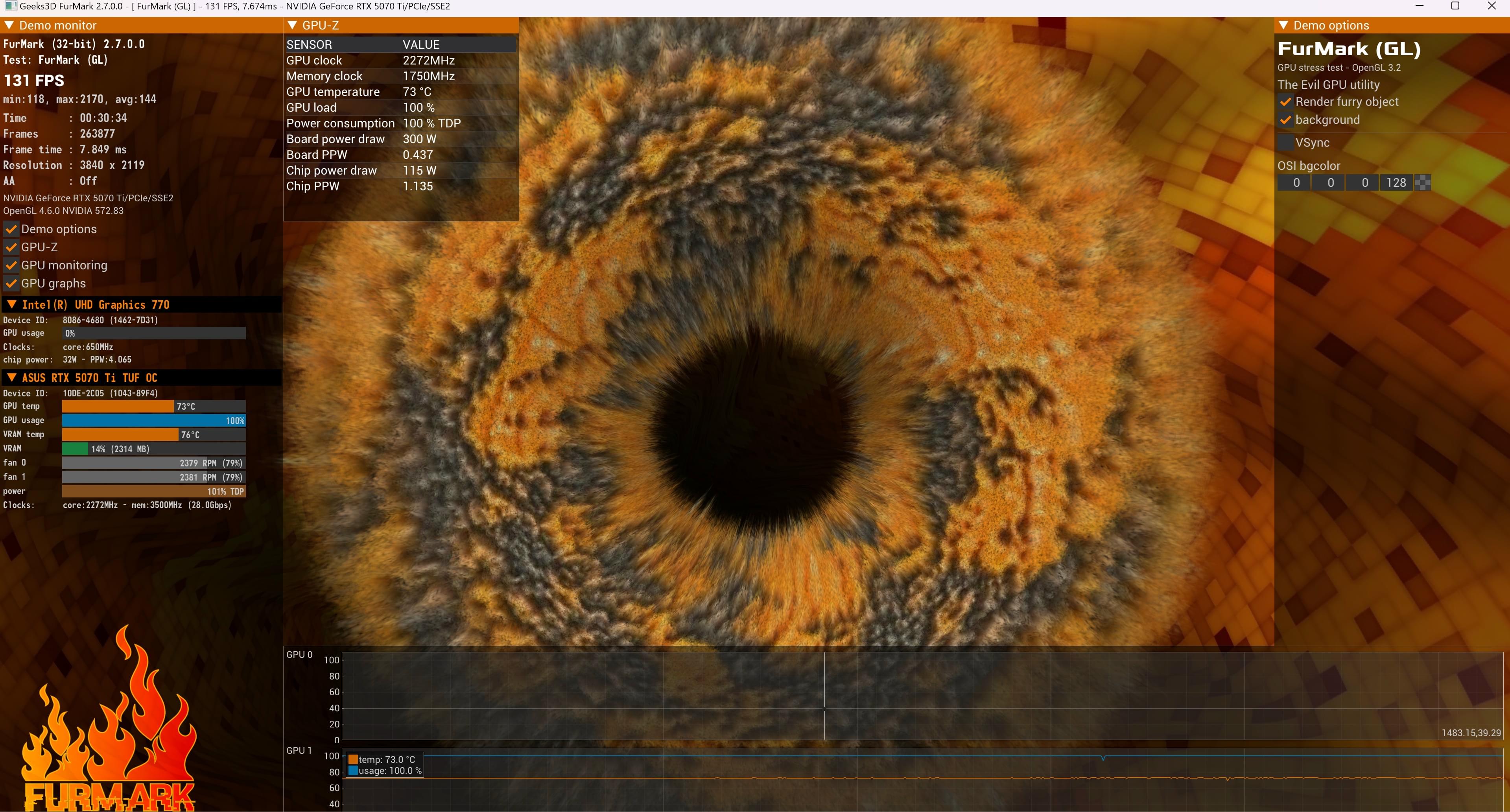This screenshot has width=1510, height=812.
Task: Collapse the ASUS RTX 5070 Ti TUF OC section
Action: (x=11, y=377)
